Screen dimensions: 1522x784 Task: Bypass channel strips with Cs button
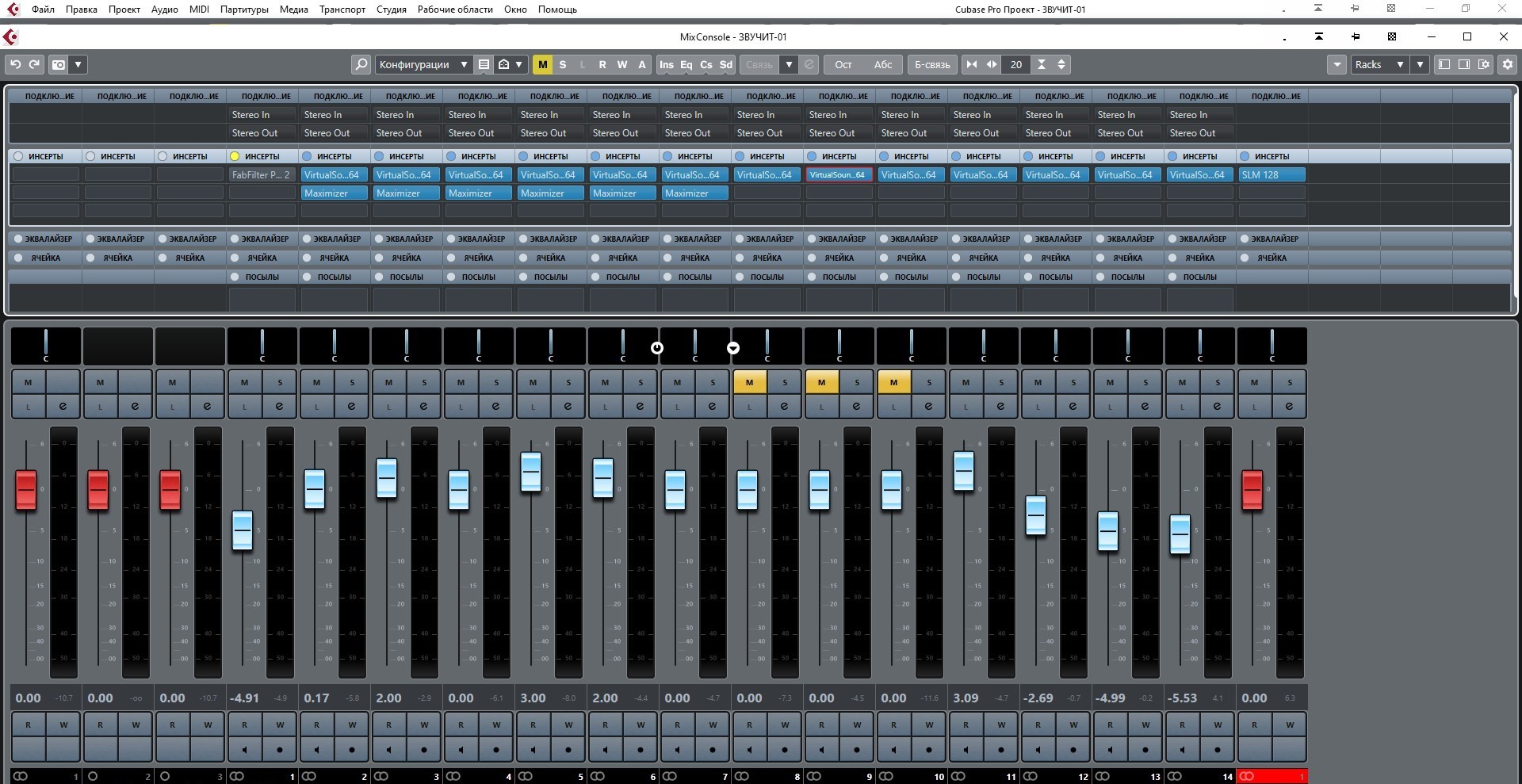[706, 64]
